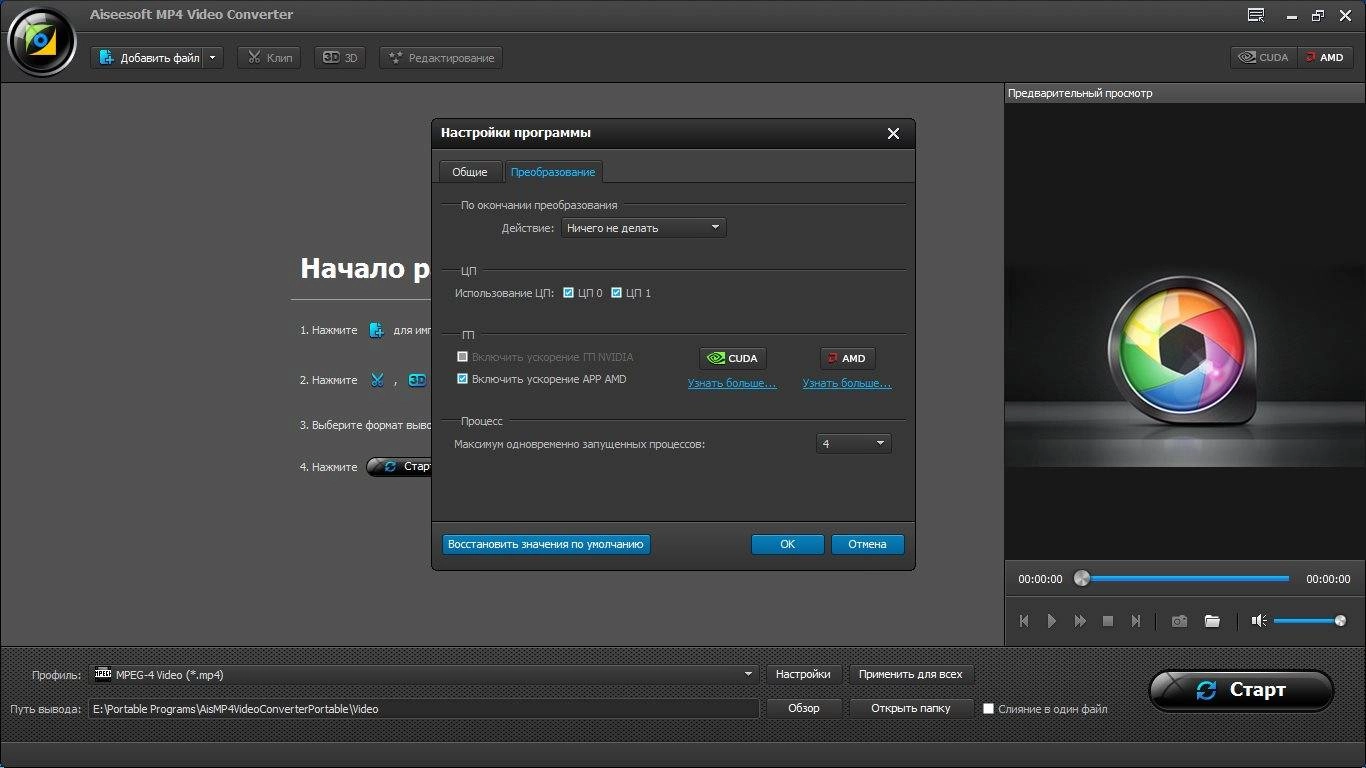Viewport: 1366px width, 768px height.
Task: Jump to previous frame in preview player
Action: pos(1024,621)
